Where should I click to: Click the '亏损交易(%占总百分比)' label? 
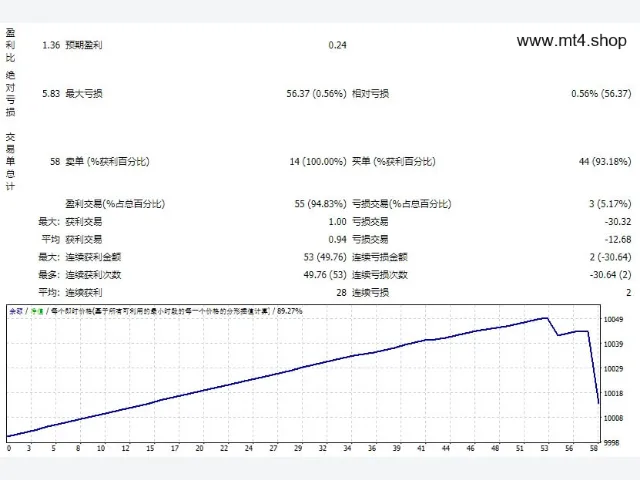point(402,204)
